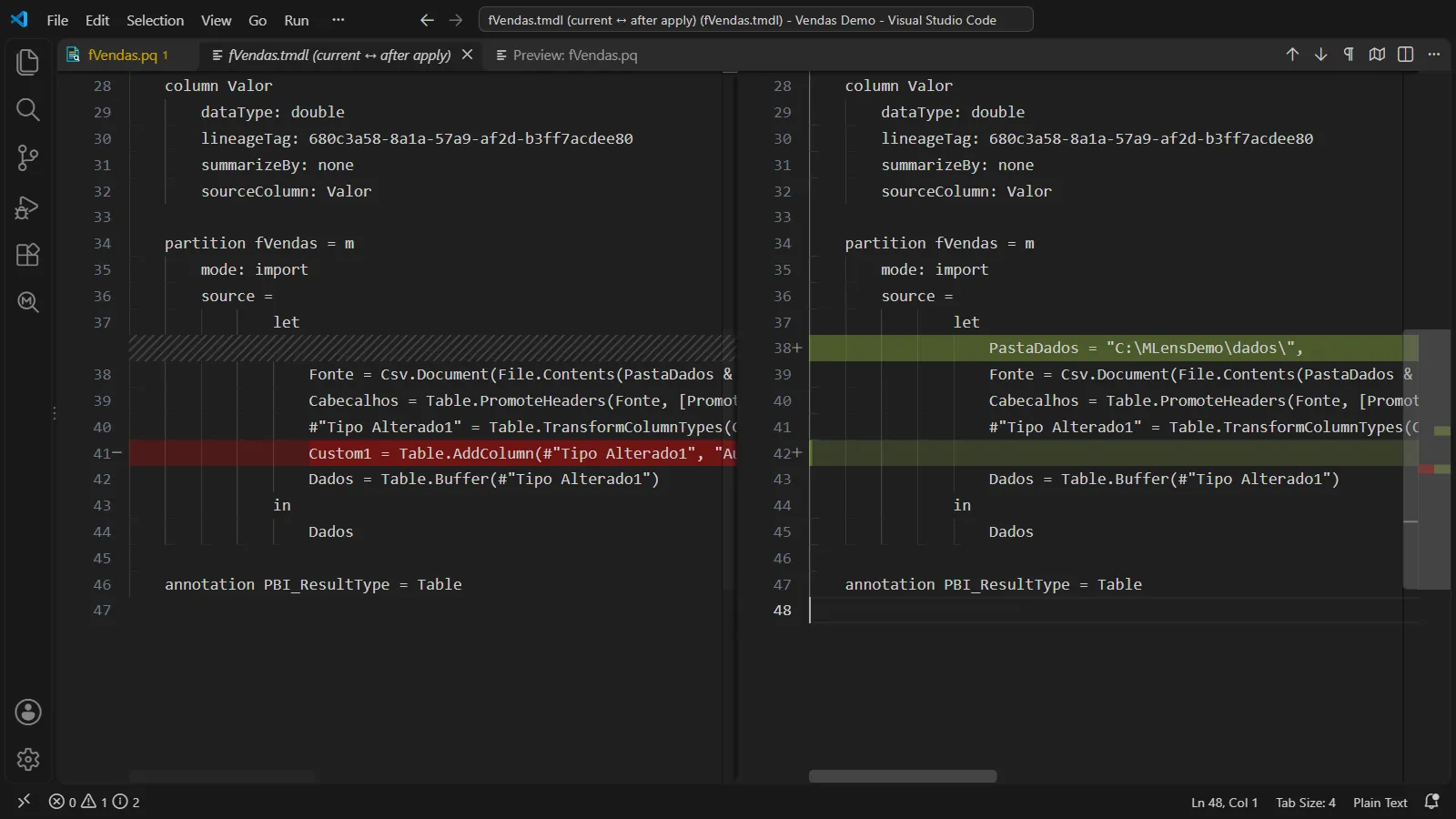Toggle collapse unchanged regions icon
This screenshot has height=819, width=1456.
[x=1377, y=55]
